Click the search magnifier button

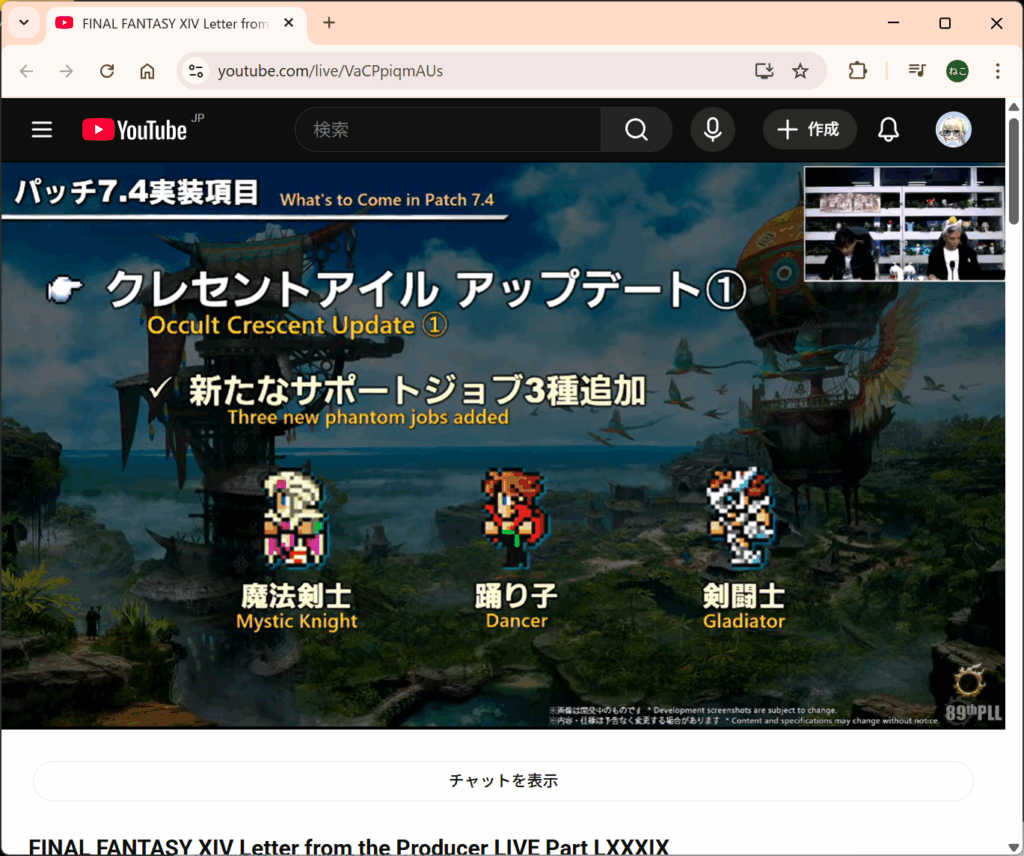click(636, 130)
